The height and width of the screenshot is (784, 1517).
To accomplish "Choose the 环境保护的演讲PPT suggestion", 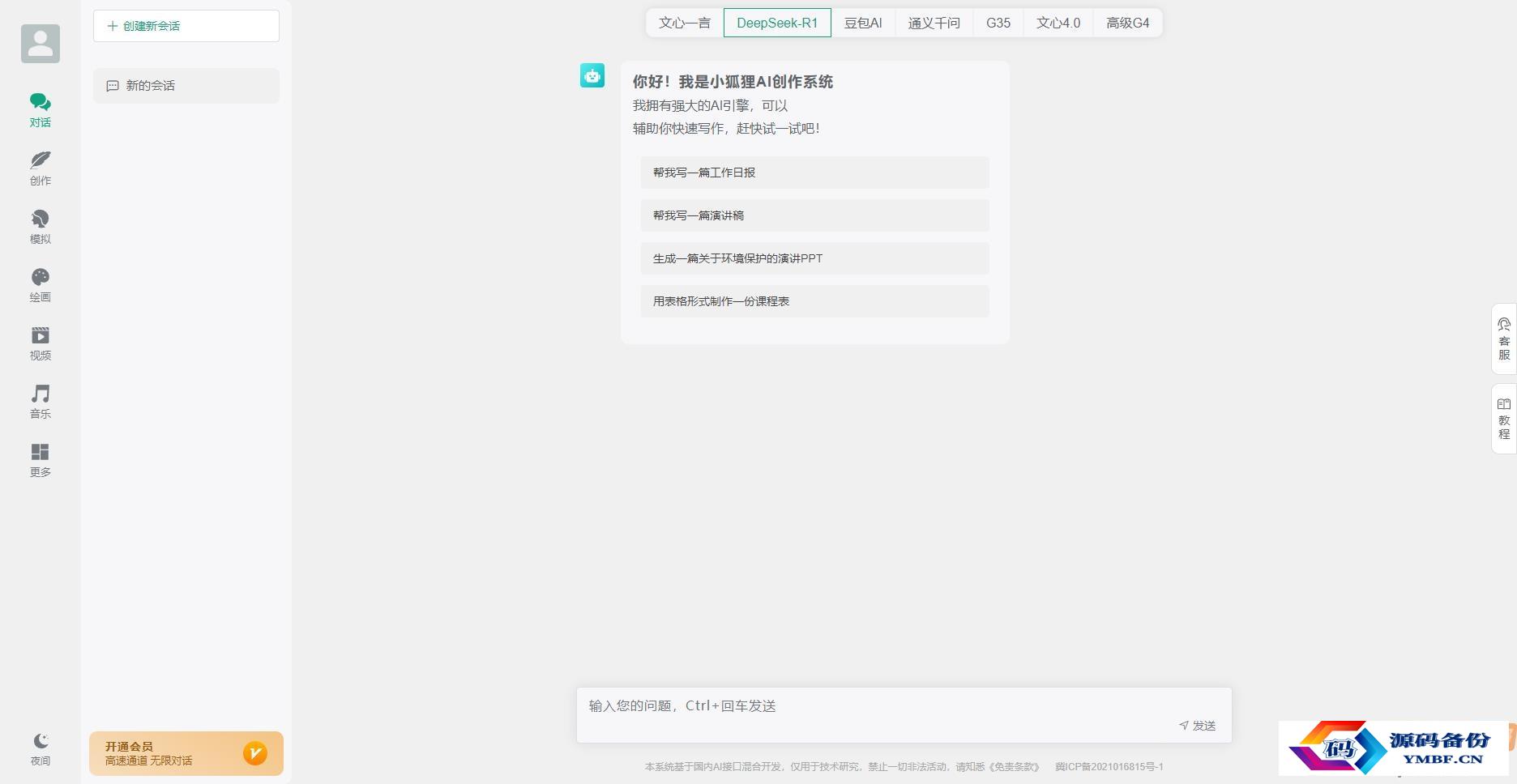I will [815, 258].
